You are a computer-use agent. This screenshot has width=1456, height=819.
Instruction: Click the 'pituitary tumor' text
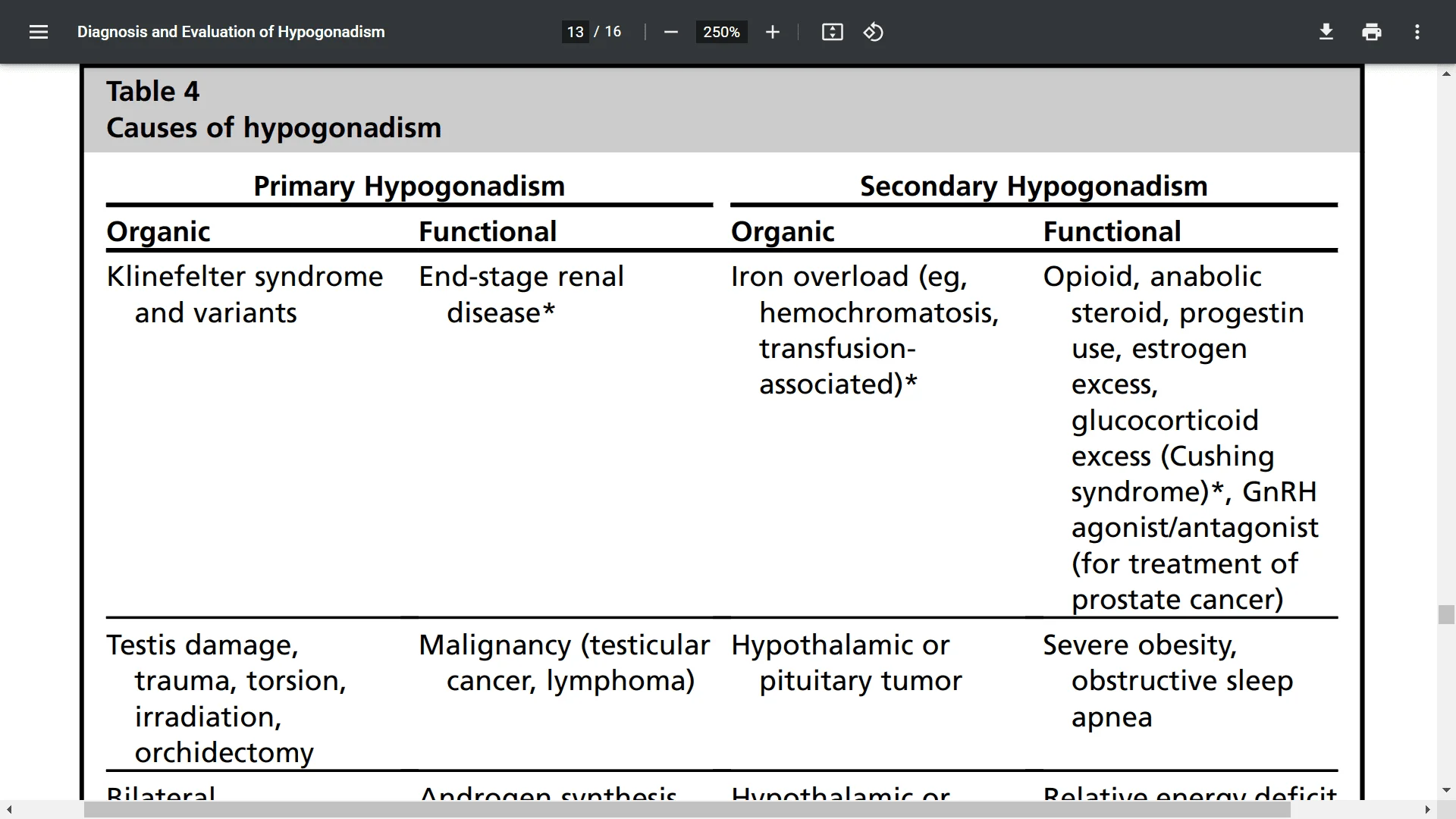point(860,681)
